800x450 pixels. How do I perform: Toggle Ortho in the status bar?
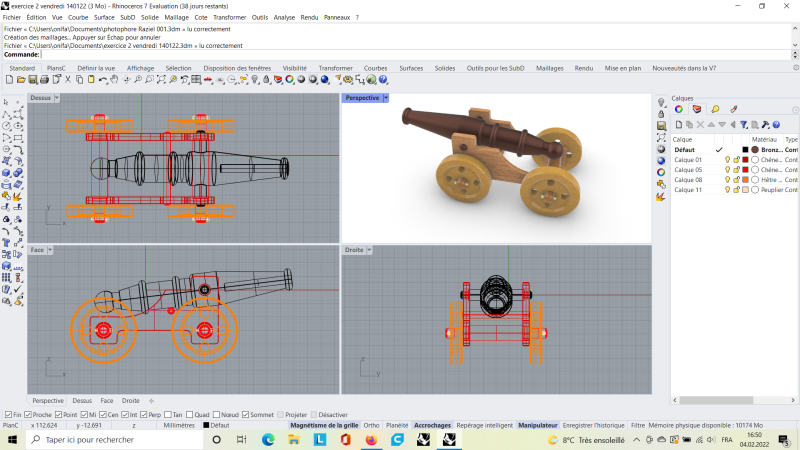pos(371,425)
